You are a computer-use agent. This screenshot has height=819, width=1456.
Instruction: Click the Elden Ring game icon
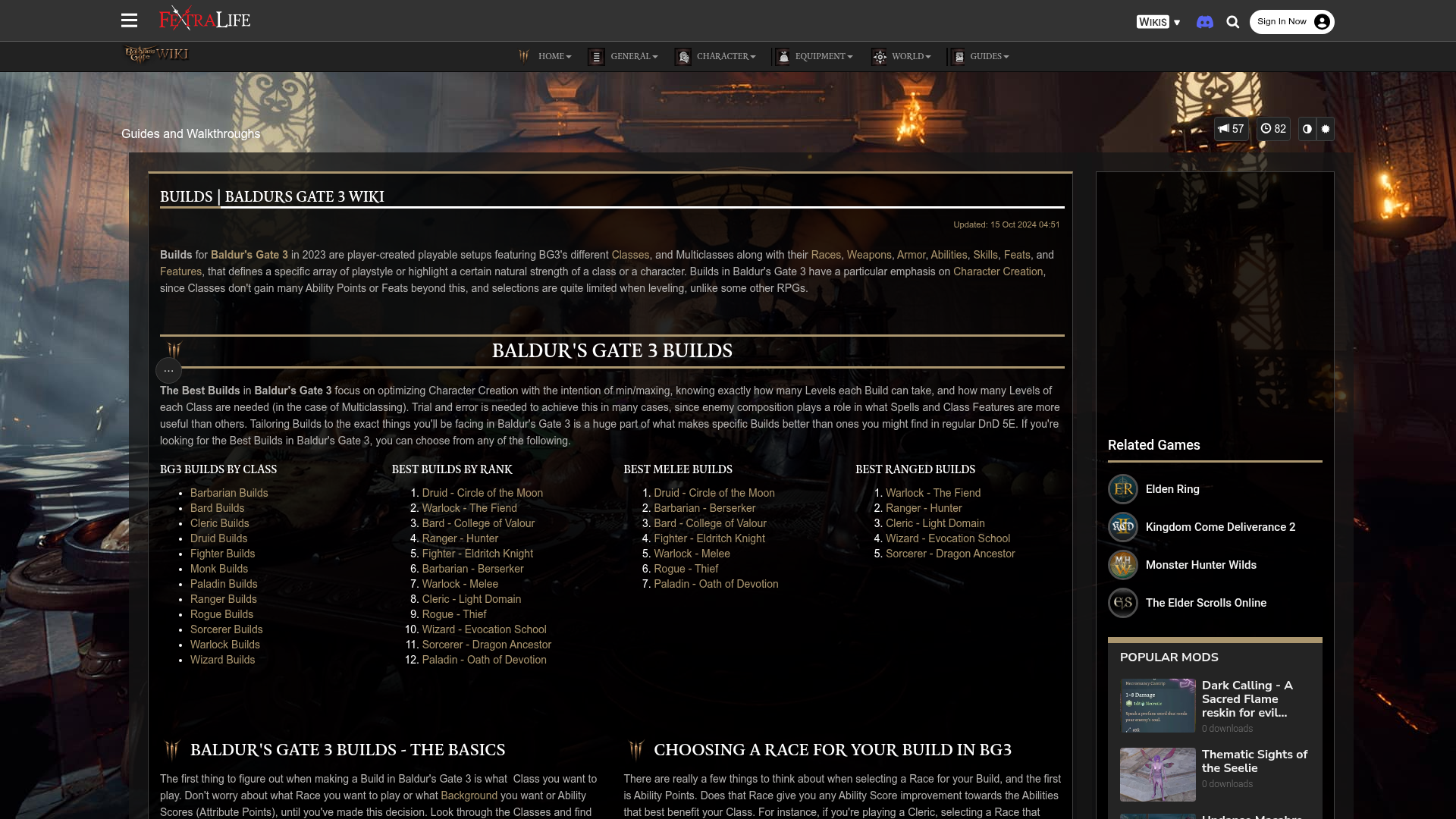[x=1122, y=489]
